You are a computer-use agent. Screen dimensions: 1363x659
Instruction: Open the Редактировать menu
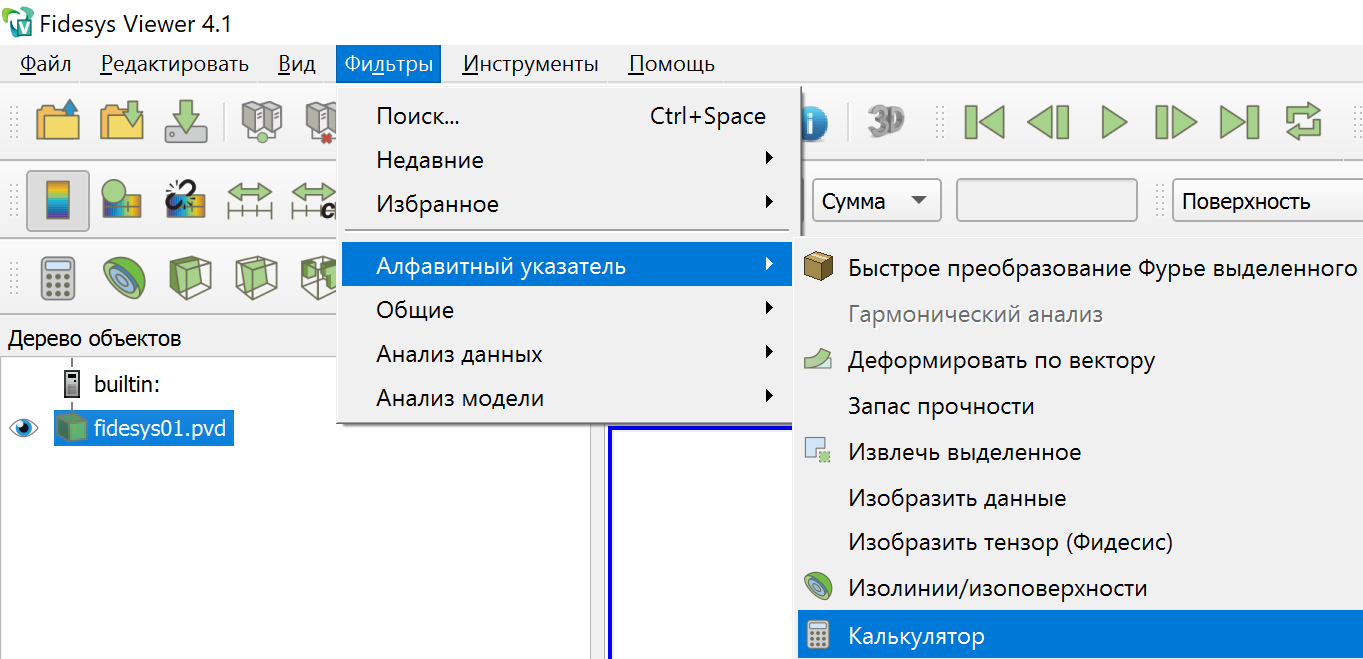click(x=175, y=65)
